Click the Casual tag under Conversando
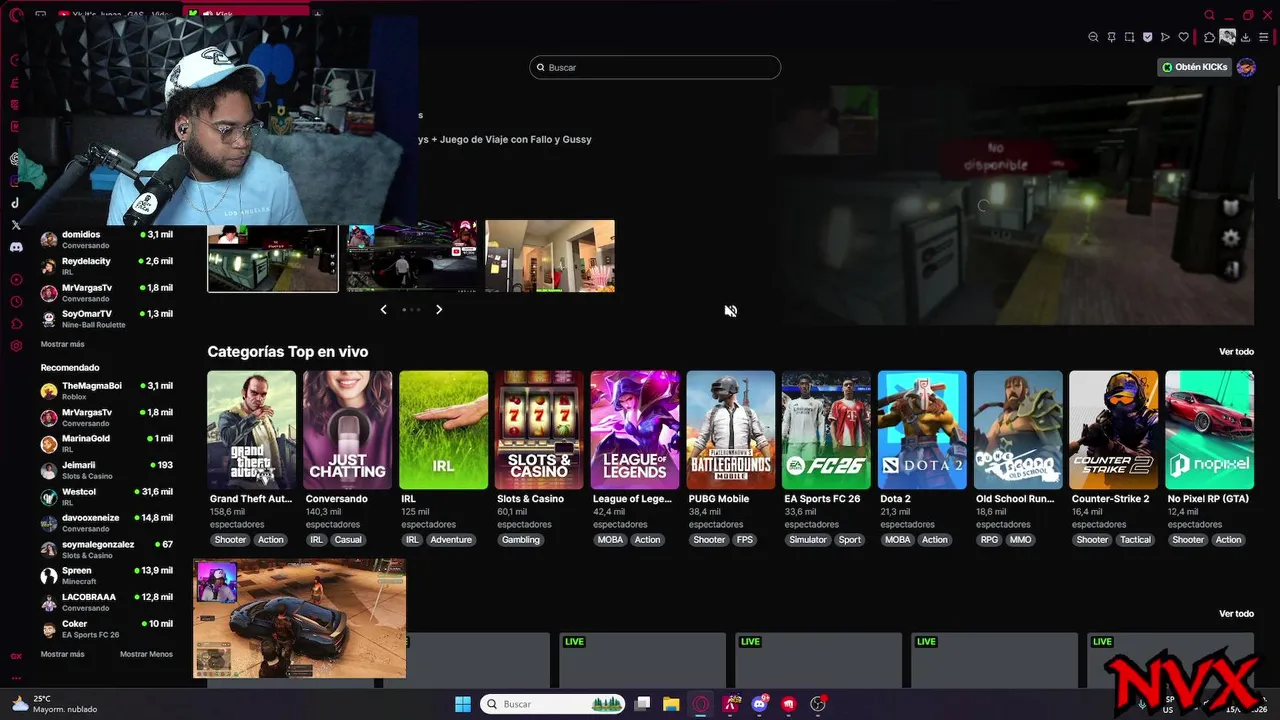The width and height of the screenshot is (1280, 720). (348, 540)
